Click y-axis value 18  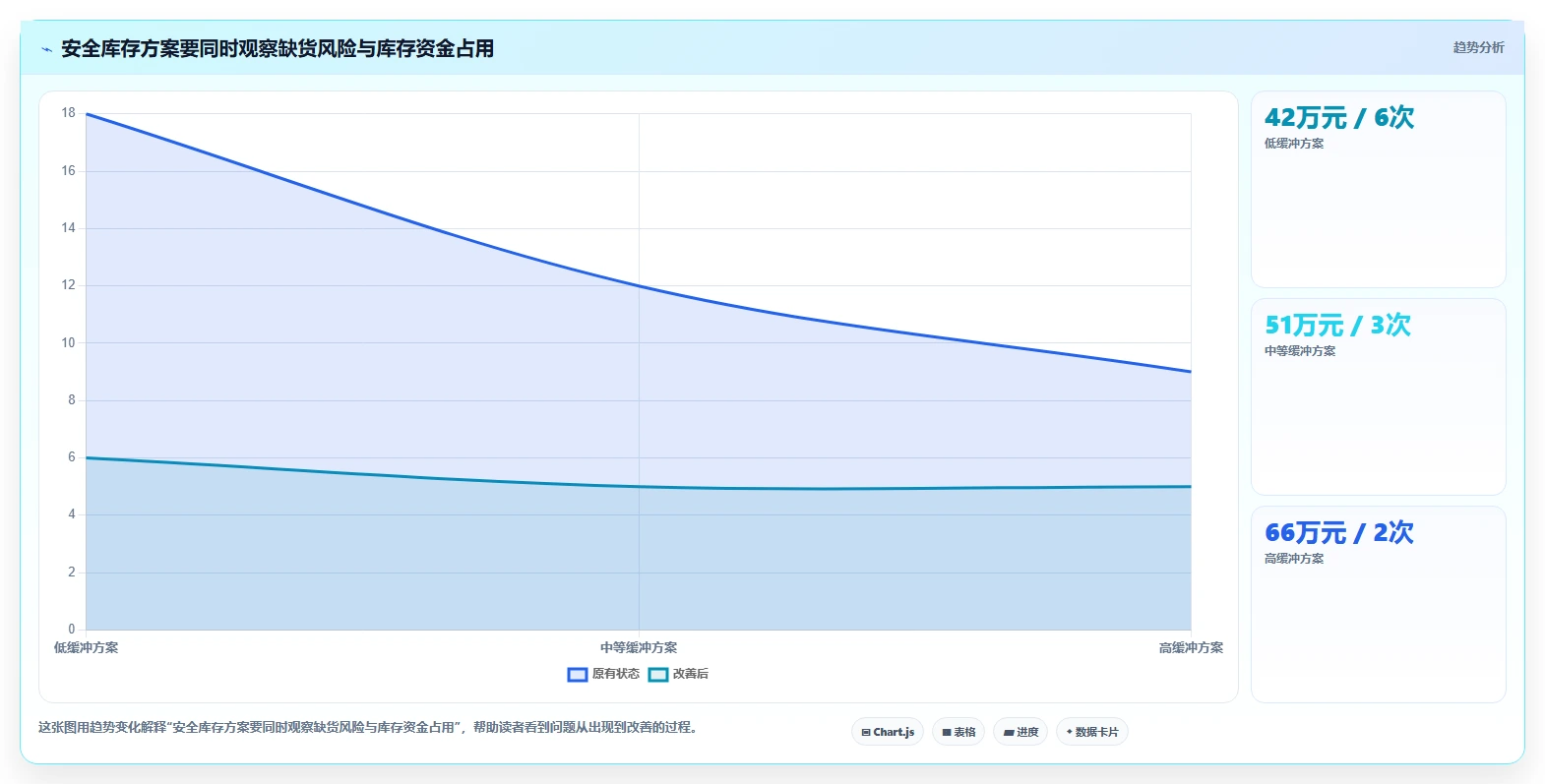[68, 113]
